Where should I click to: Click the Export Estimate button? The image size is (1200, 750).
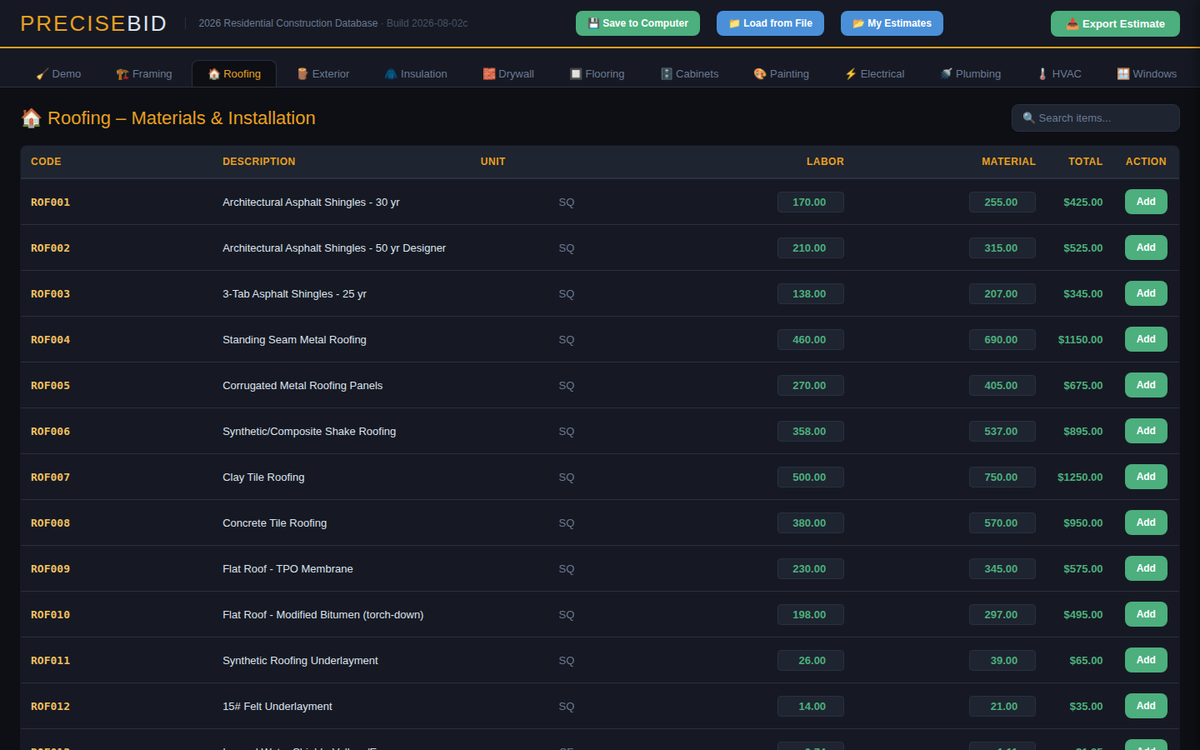click(1115, 24)
